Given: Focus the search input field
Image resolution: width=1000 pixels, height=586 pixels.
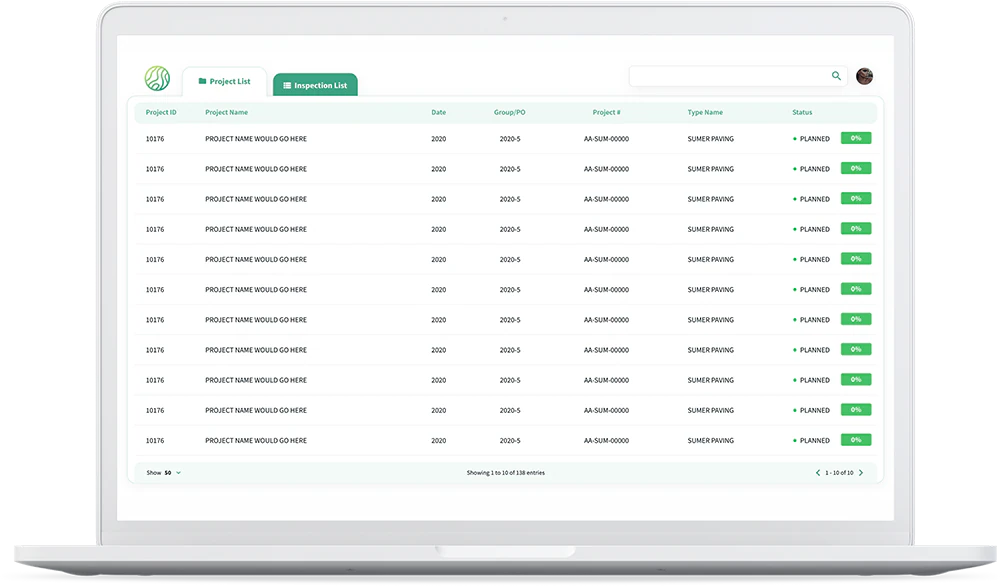Looking at the screenshot, I should click(738, 76).
